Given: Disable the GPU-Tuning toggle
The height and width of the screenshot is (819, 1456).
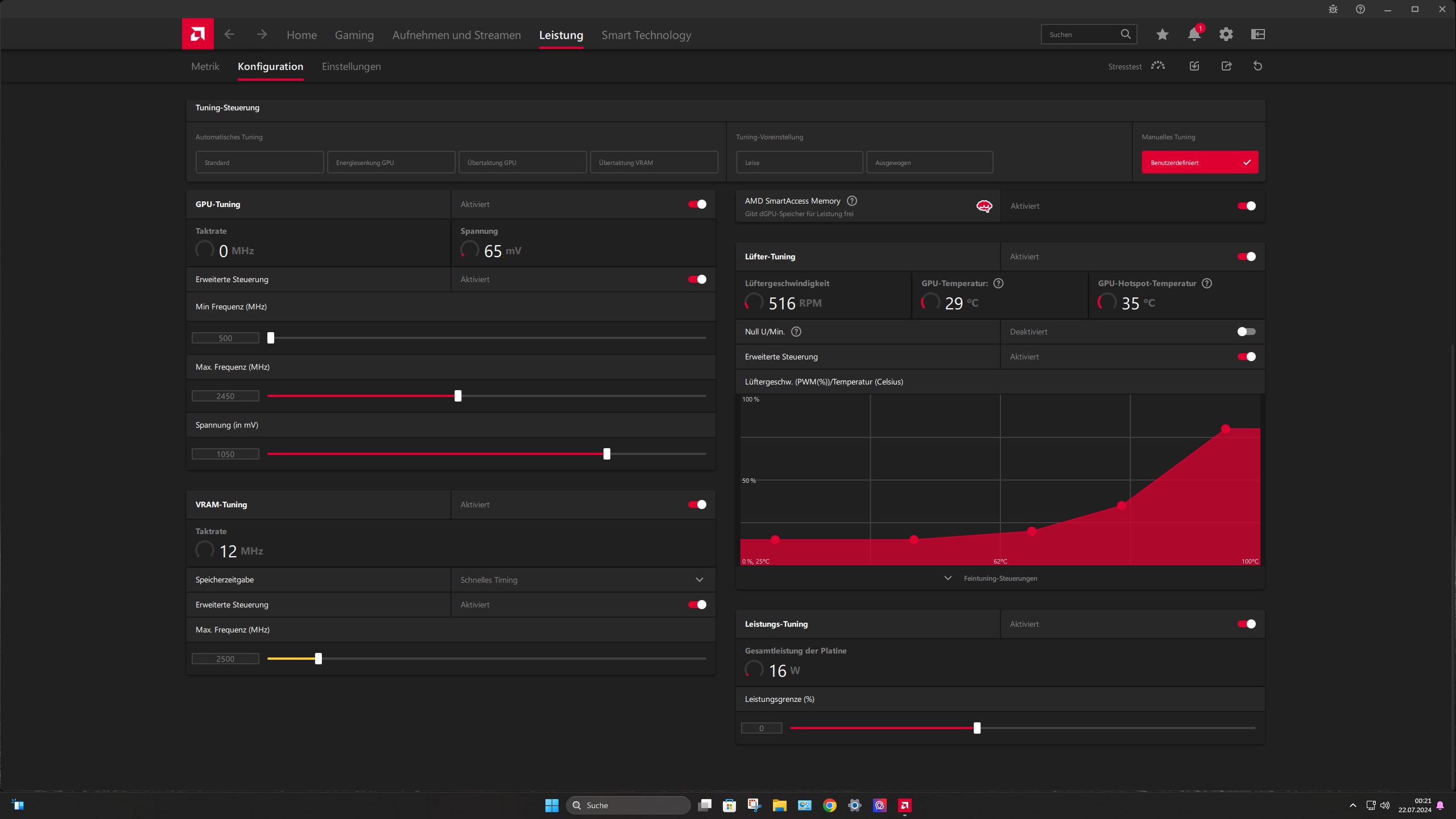Looking at the screenshot, I should (697, 204).
